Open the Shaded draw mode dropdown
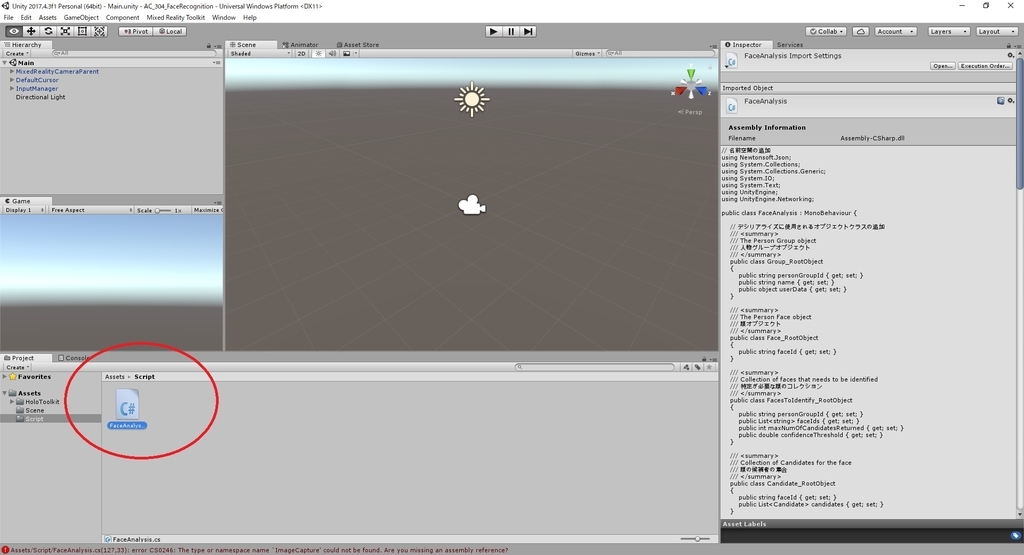Viewport: 1024px width, 555px height. pos(259,54)
